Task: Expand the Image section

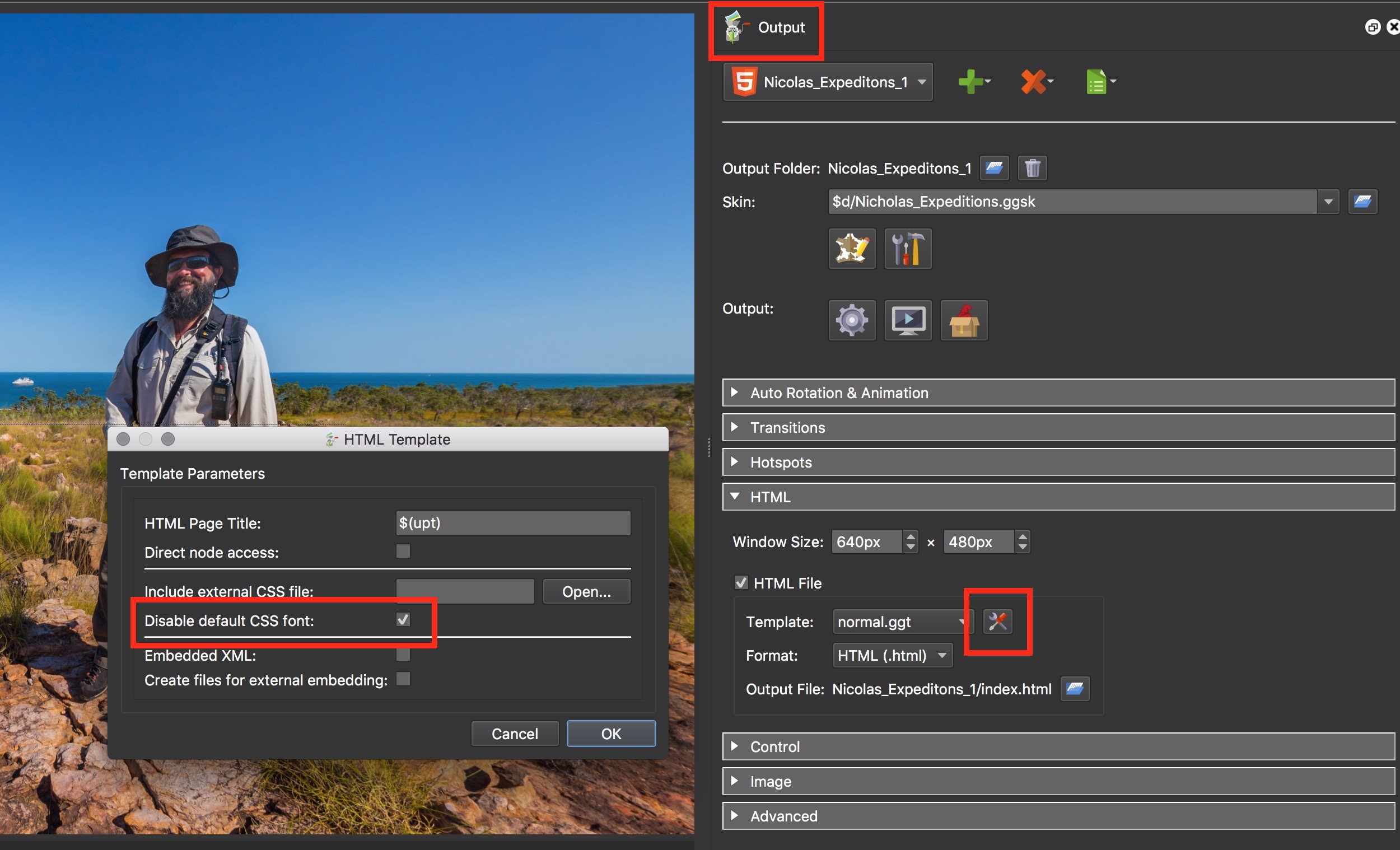Action: pyautogui.click(x=1058, y=781)
